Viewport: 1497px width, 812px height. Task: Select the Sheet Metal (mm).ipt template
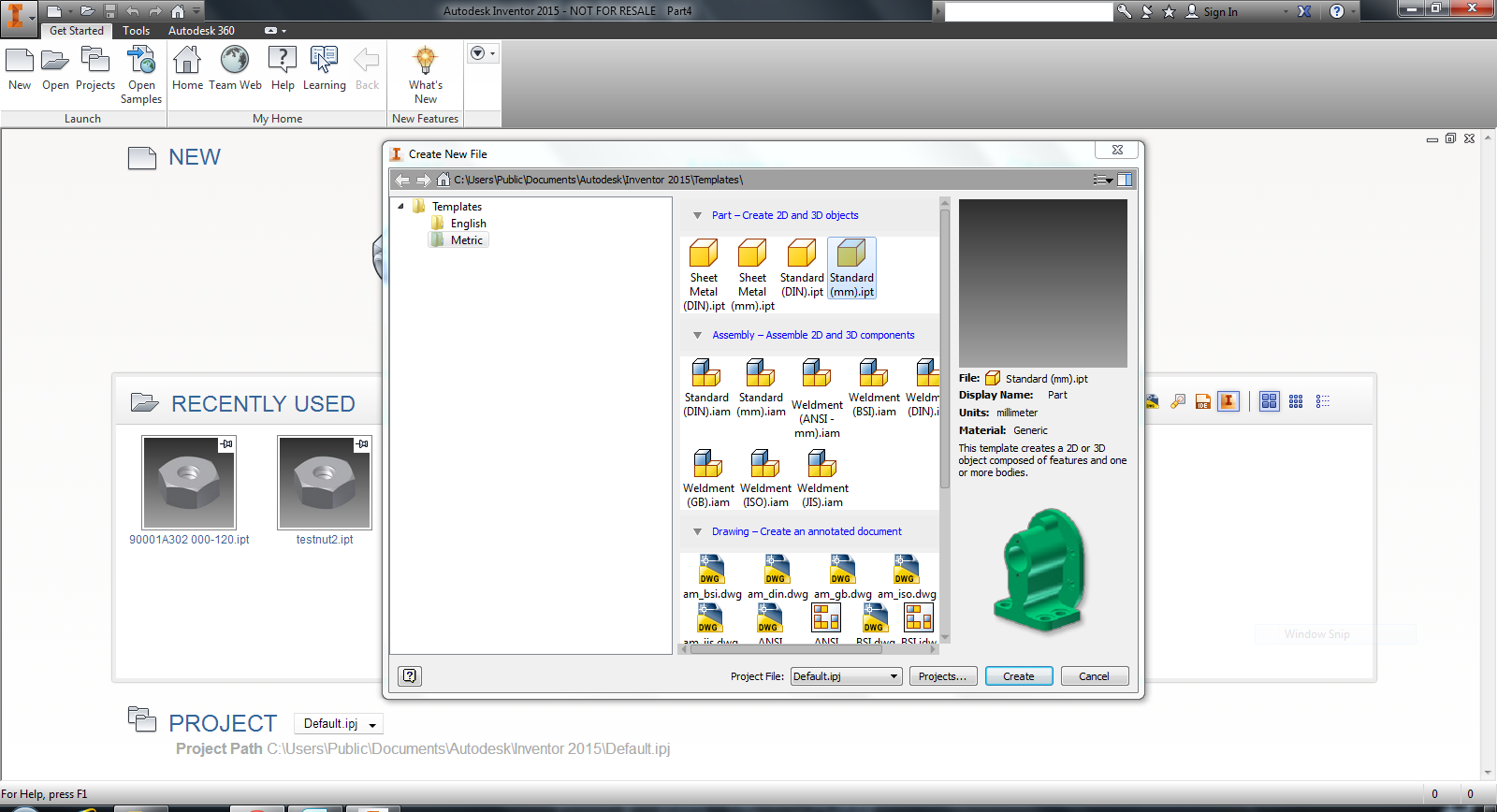coord(752,274)
